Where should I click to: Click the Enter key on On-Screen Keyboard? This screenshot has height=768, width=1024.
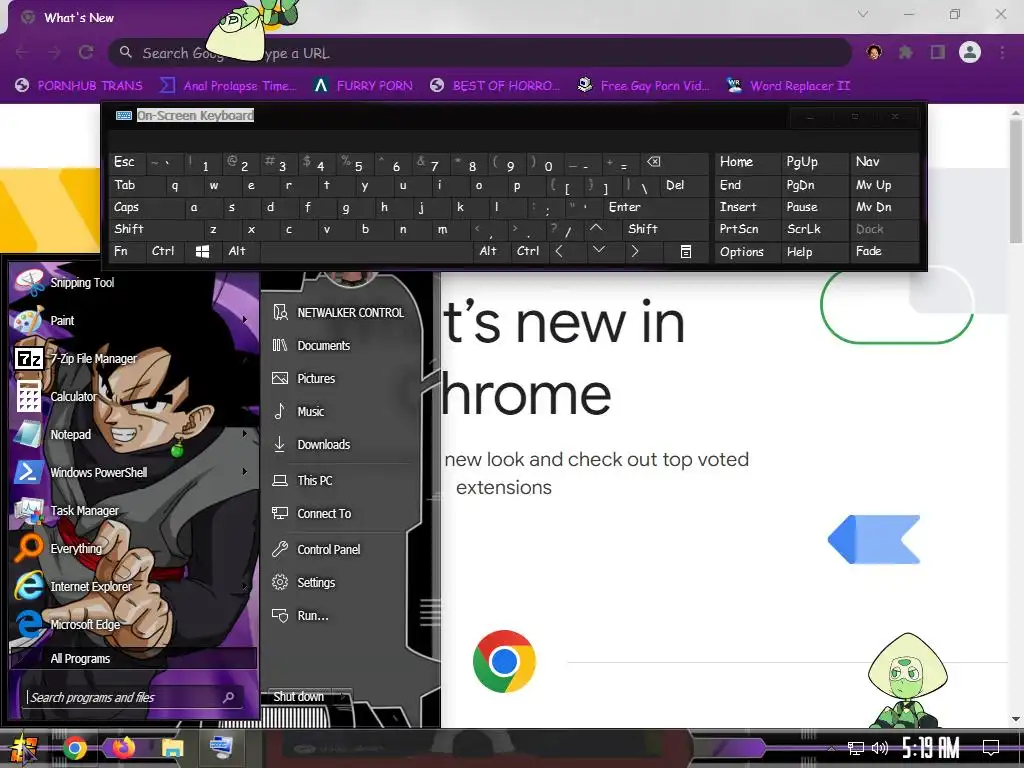tap(655, 207)
